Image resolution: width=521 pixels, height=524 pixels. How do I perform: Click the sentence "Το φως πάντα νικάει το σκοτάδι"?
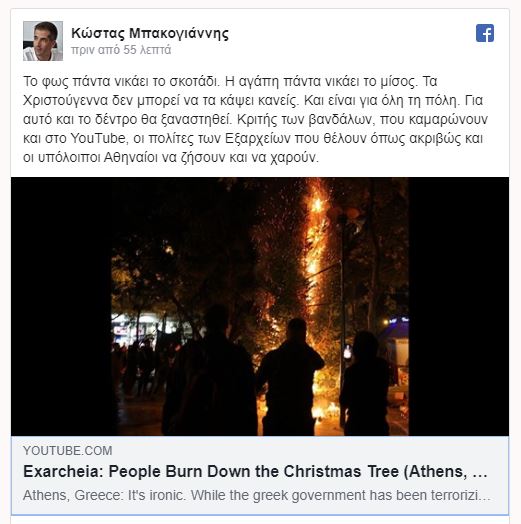point(121,81)
